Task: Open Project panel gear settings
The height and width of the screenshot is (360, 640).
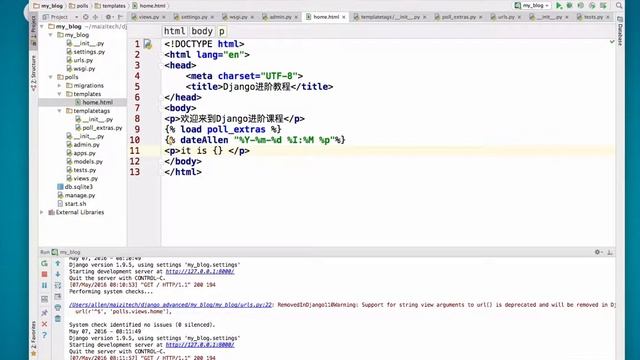Action: 109,17
